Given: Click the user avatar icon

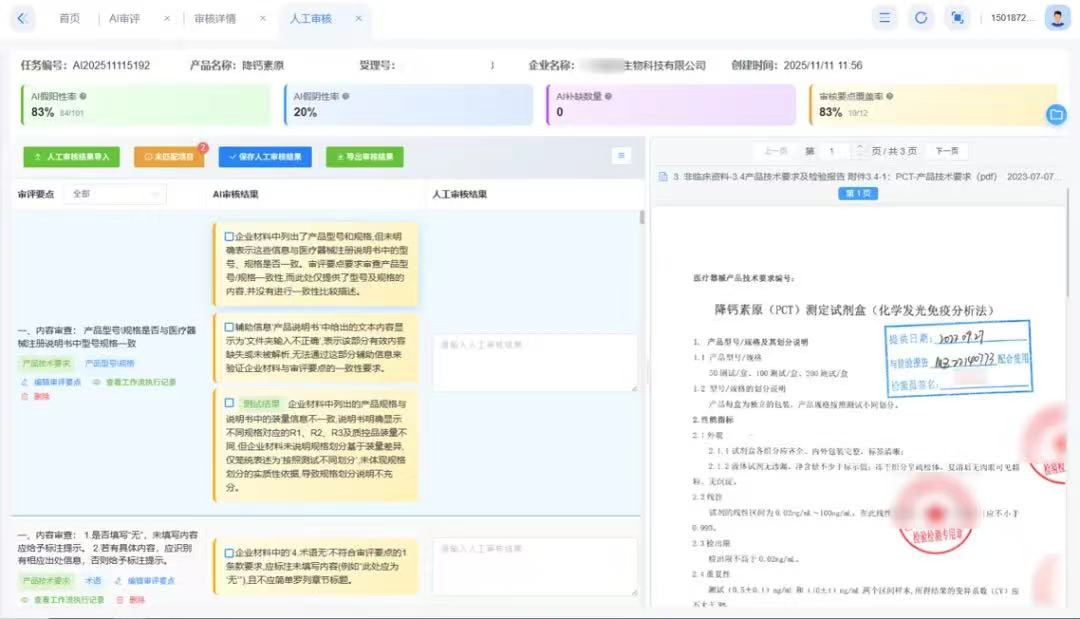Looking at the screenshot, I should 1057,18.
